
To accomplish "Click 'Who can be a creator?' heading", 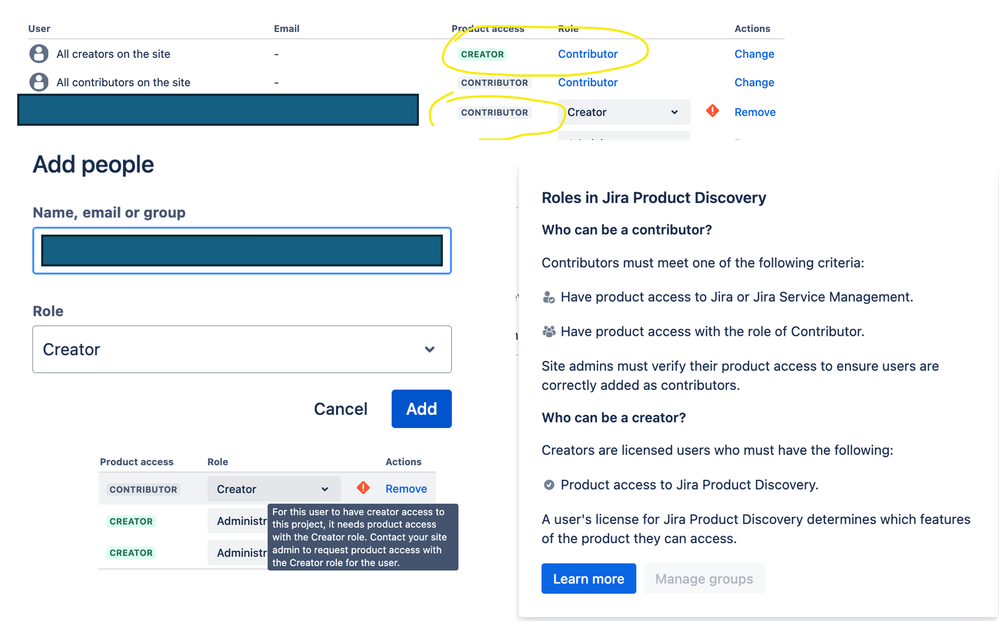I will pyautogui.click(x=614, y=417).
